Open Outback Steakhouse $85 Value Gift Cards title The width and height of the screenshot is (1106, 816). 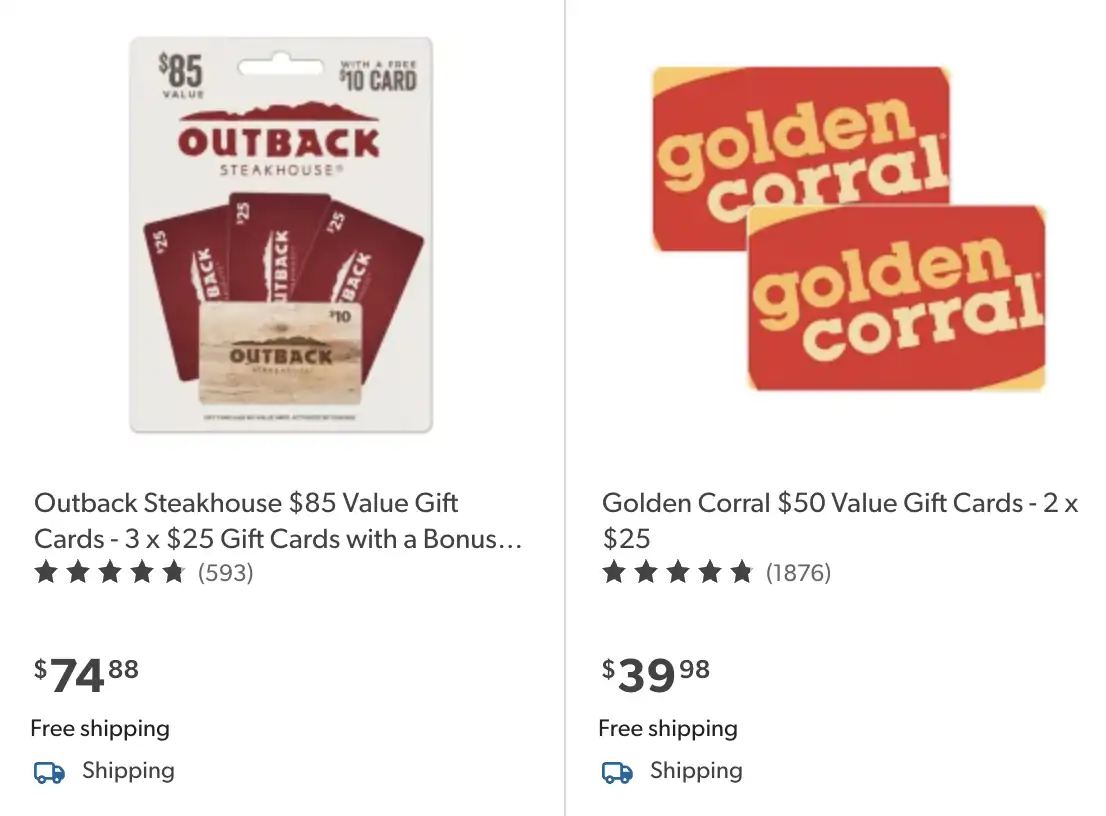coord(278,520)
